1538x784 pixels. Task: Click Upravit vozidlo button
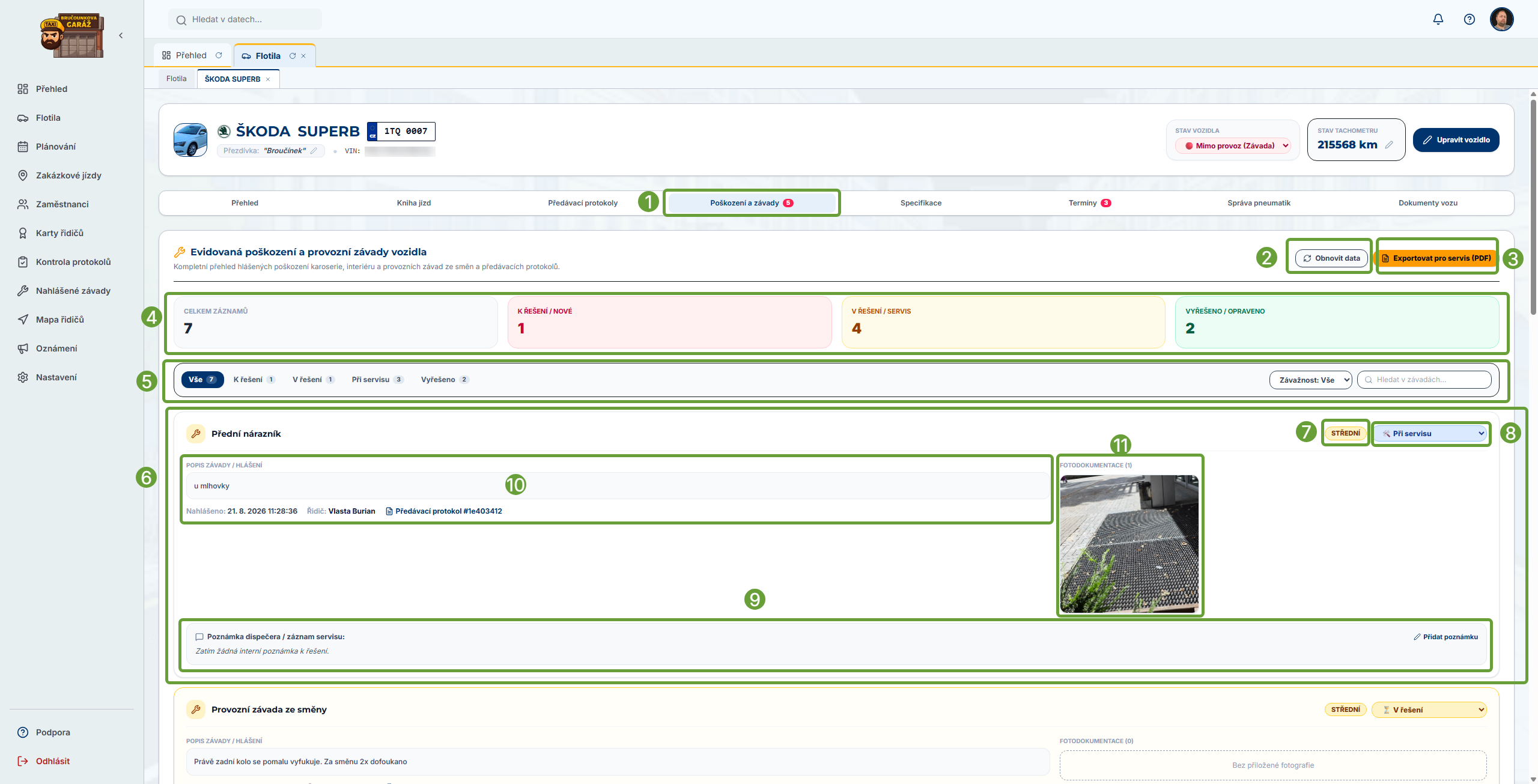(x=1456, y=140)
